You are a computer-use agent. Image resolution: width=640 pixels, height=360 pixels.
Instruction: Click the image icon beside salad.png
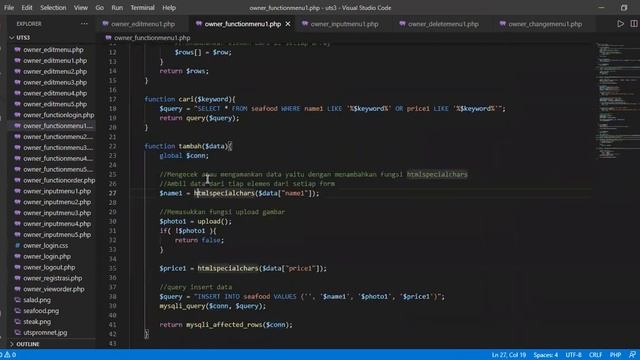[18, 300]
